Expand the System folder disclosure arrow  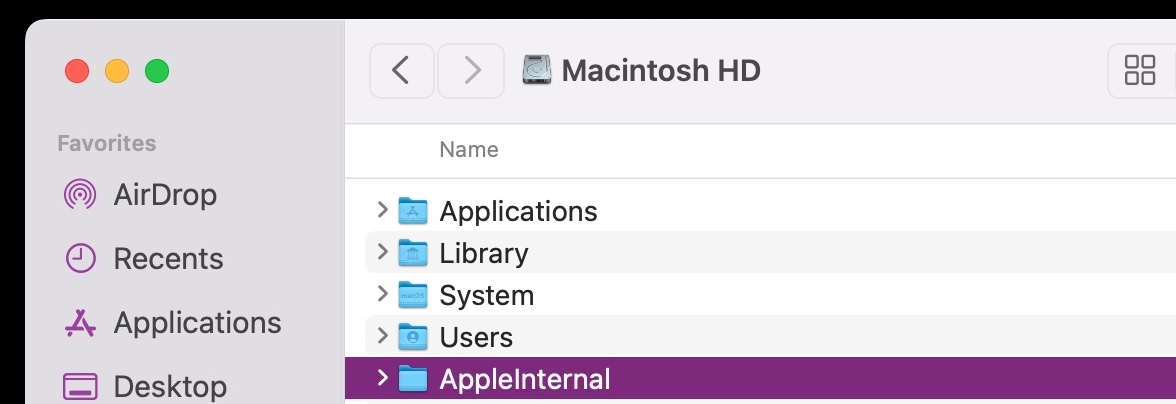[x=382, y=294]
